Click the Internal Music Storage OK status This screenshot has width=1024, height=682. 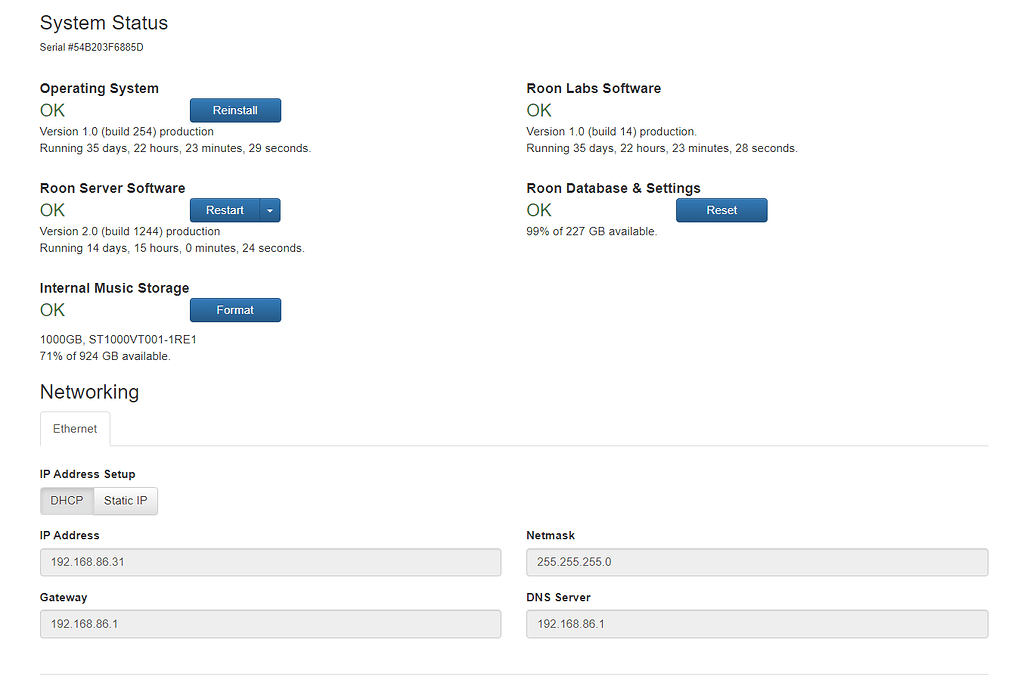[x=52, y=310]
